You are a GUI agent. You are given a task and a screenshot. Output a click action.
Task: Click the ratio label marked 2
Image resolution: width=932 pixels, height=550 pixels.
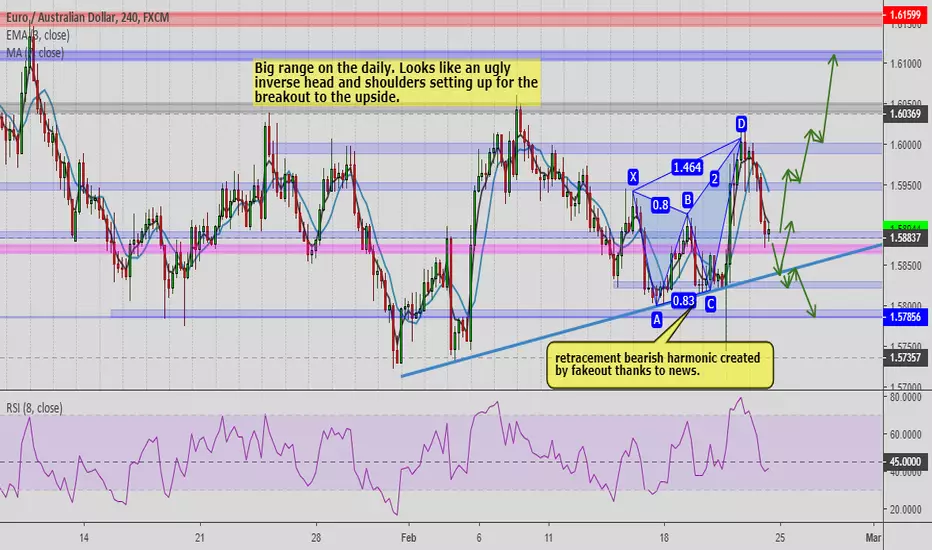[x=714, y=178]
